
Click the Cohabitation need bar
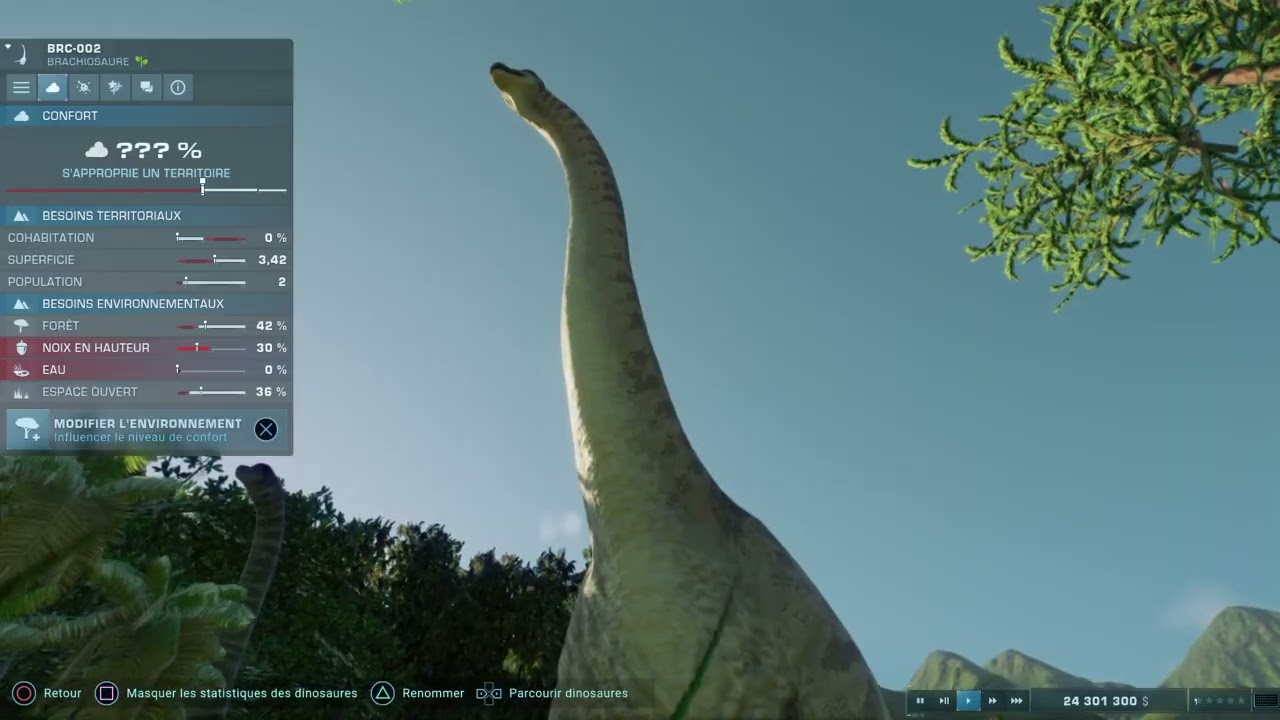coord(211,238)
